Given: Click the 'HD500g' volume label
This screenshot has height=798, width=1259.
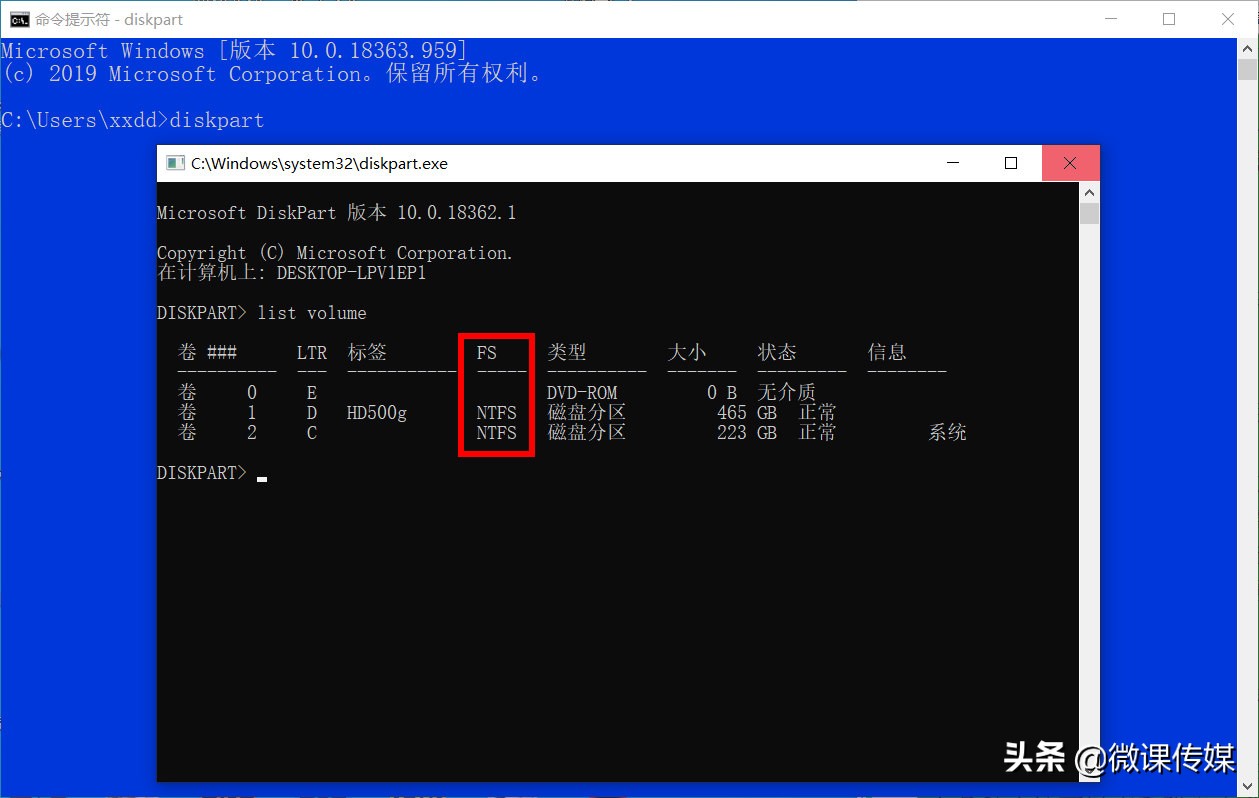Looking at the screenshot, I should click(x=377, y=413).
